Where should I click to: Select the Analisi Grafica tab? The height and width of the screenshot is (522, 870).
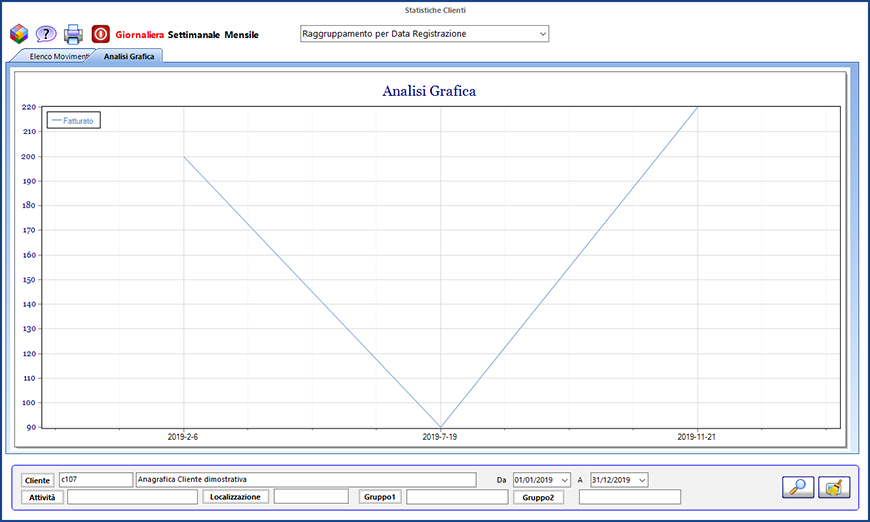(129, 57)
